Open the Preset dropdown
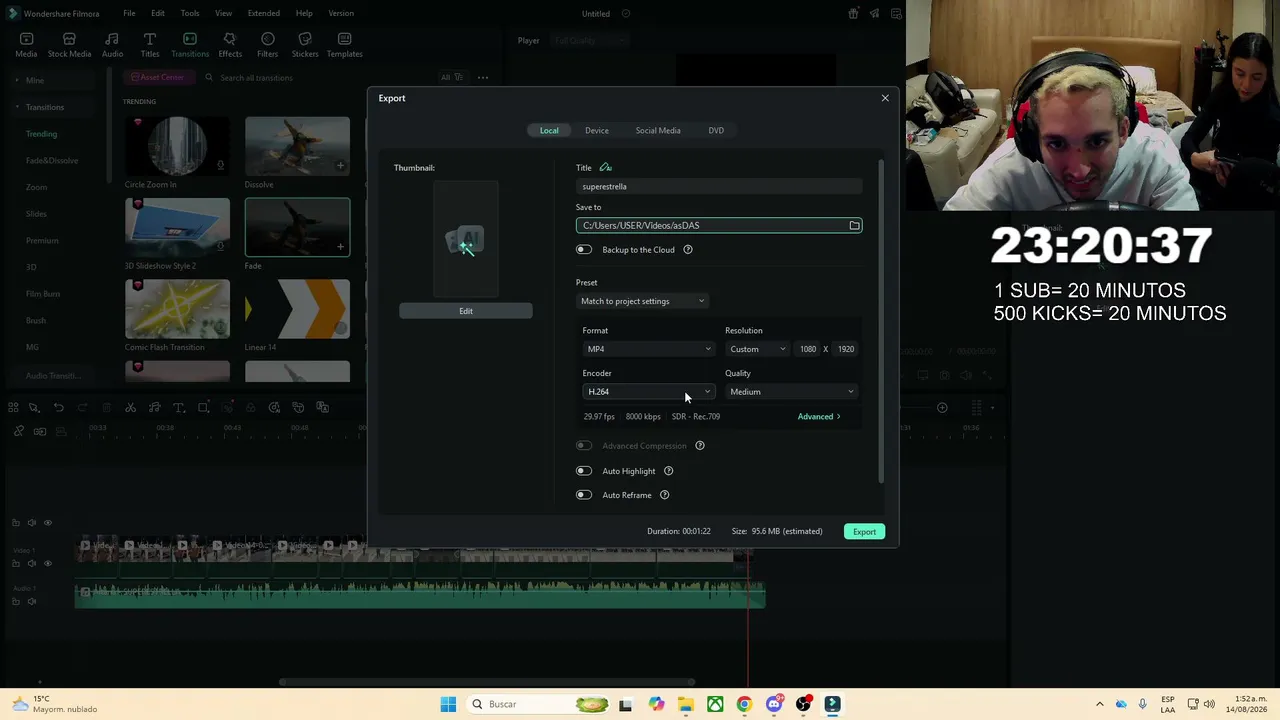This screenshot has width=1280, height=720. click(643, 301)
